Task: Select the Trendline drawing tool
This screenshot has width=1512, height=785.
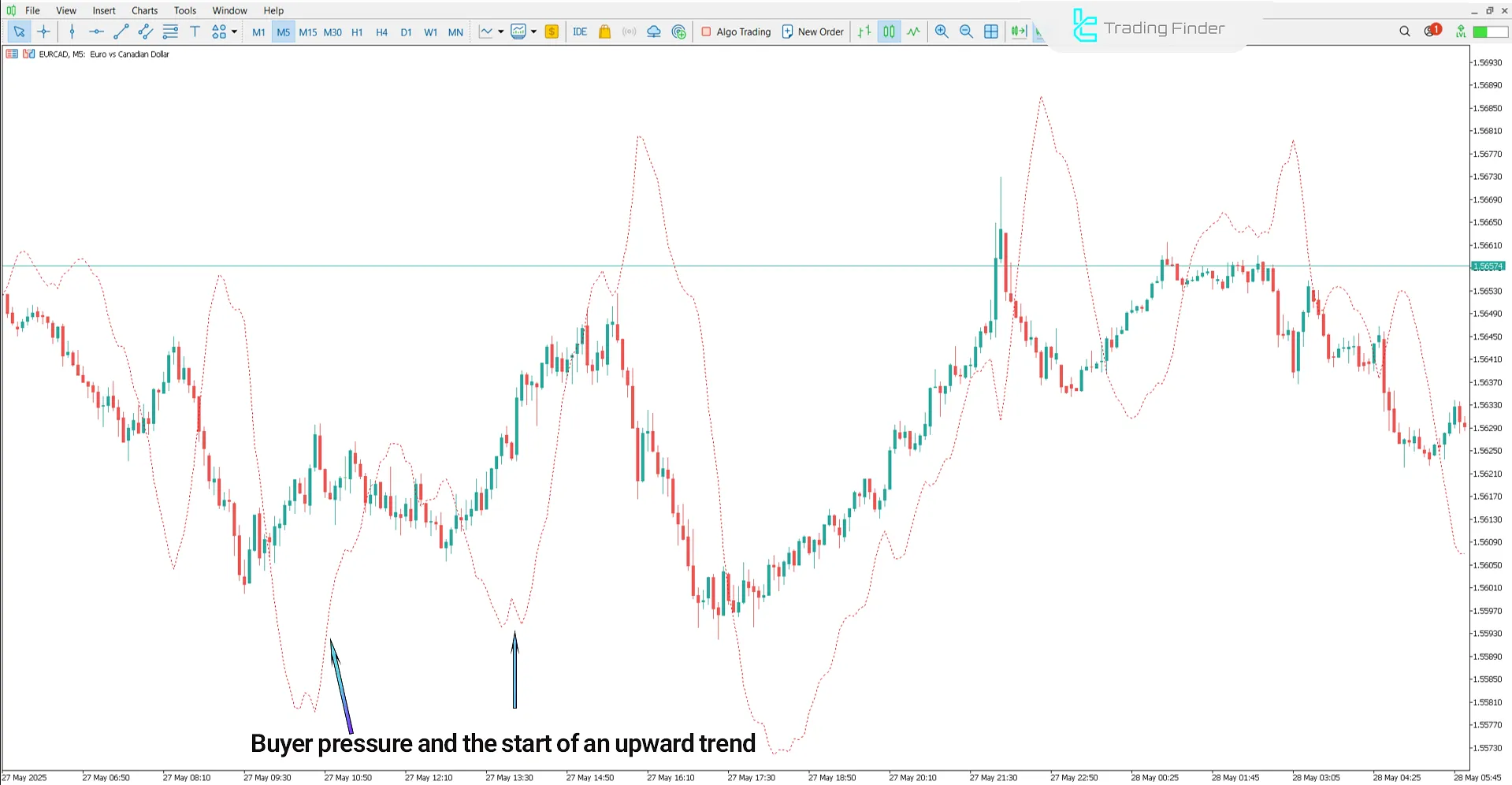Action: click(x=121, y=32)
